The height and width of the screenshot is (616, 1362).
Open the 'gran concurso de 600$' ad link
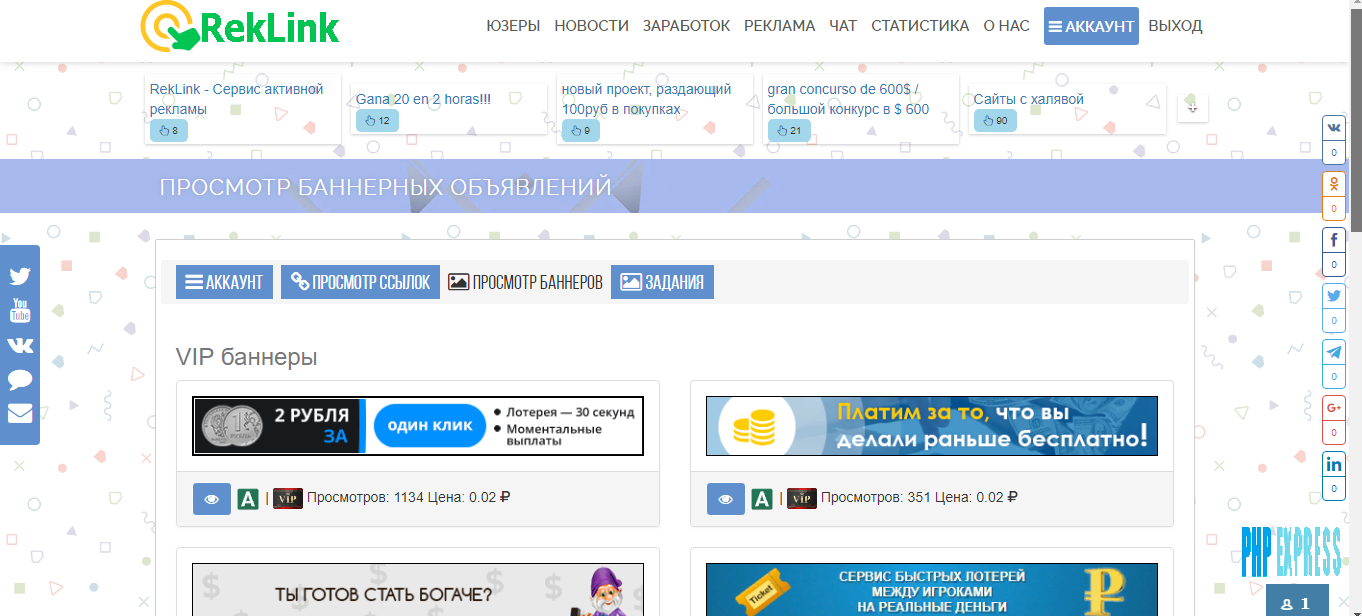tap(848, 99)
